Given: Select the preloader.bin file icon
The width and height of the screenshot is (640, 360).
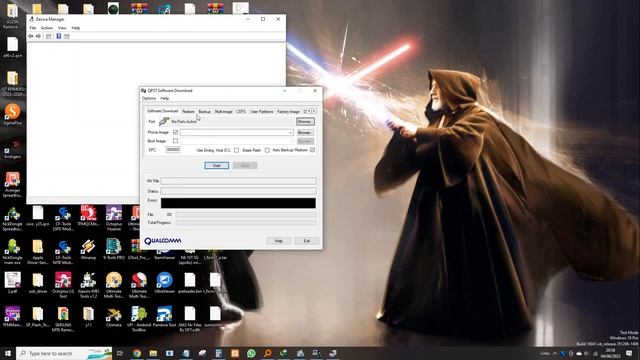Looking at the screenshot, I should 190,283.
